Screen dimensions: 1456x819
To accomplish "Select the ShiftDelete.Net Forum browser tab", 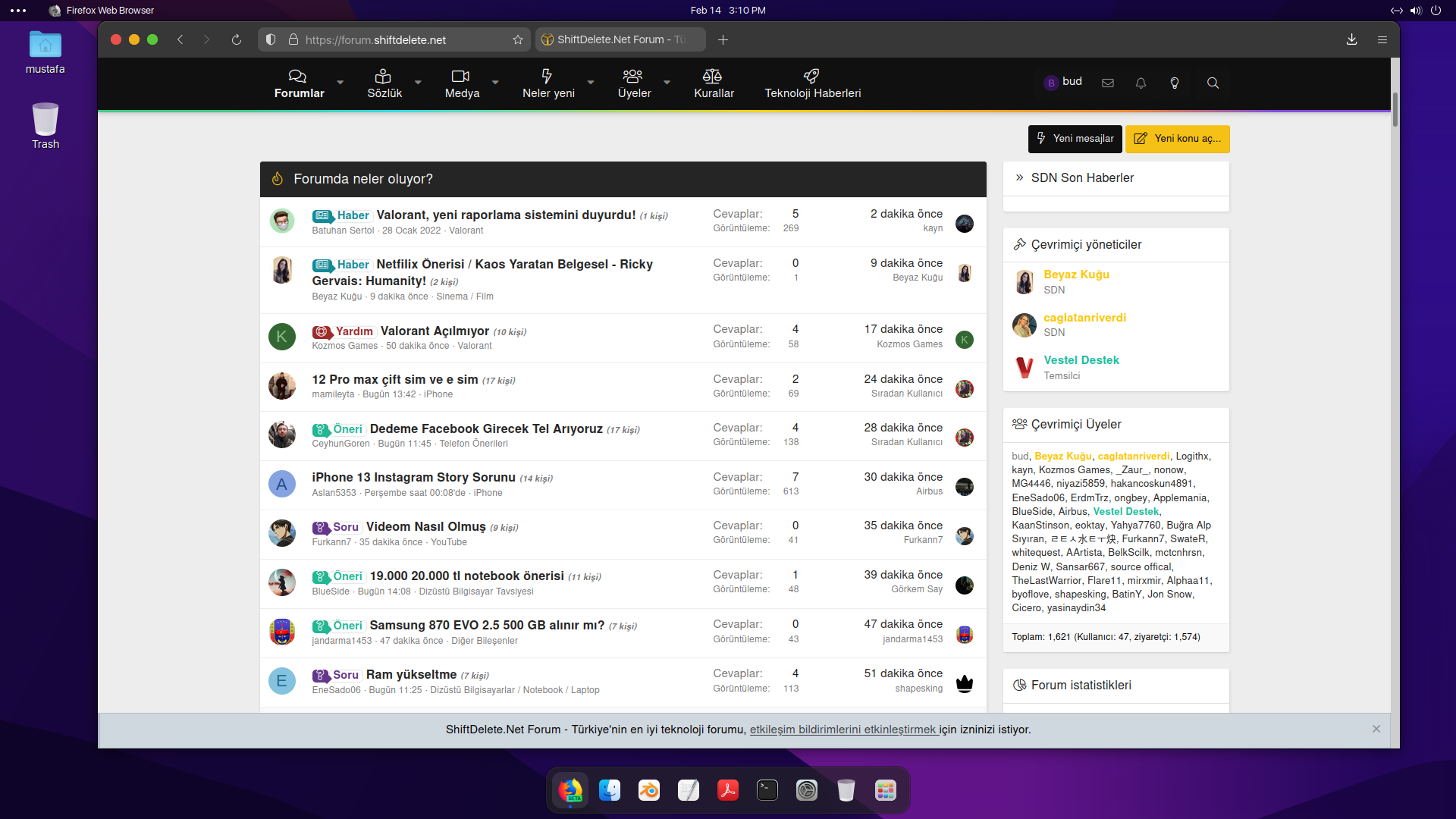I will click(x=620, y=39).
